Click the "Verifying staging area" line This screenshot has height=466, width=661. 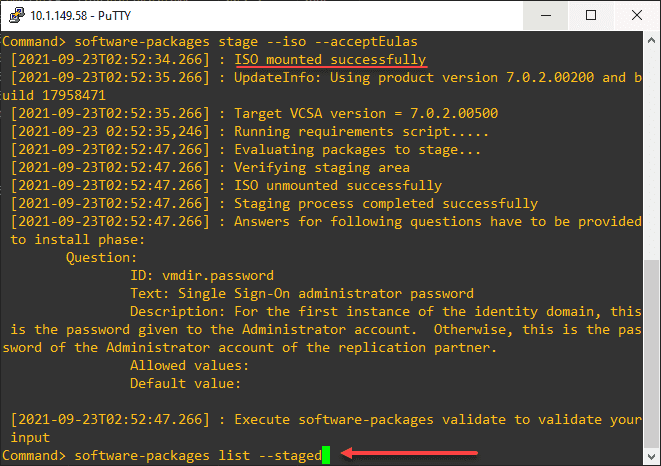click(321, 167)
